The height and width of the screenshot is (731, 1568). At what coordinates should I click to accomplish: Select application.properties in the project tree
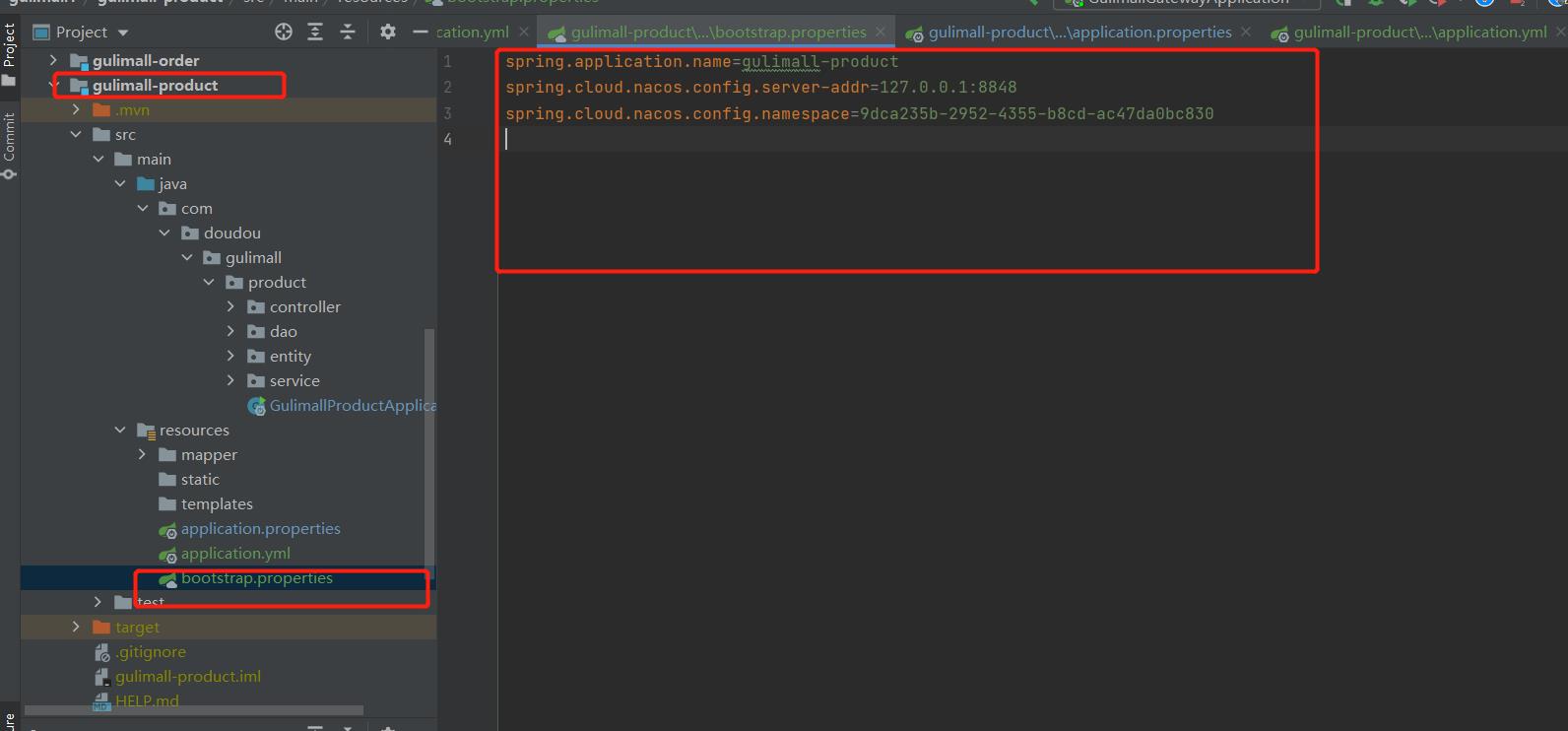(261, 529)
